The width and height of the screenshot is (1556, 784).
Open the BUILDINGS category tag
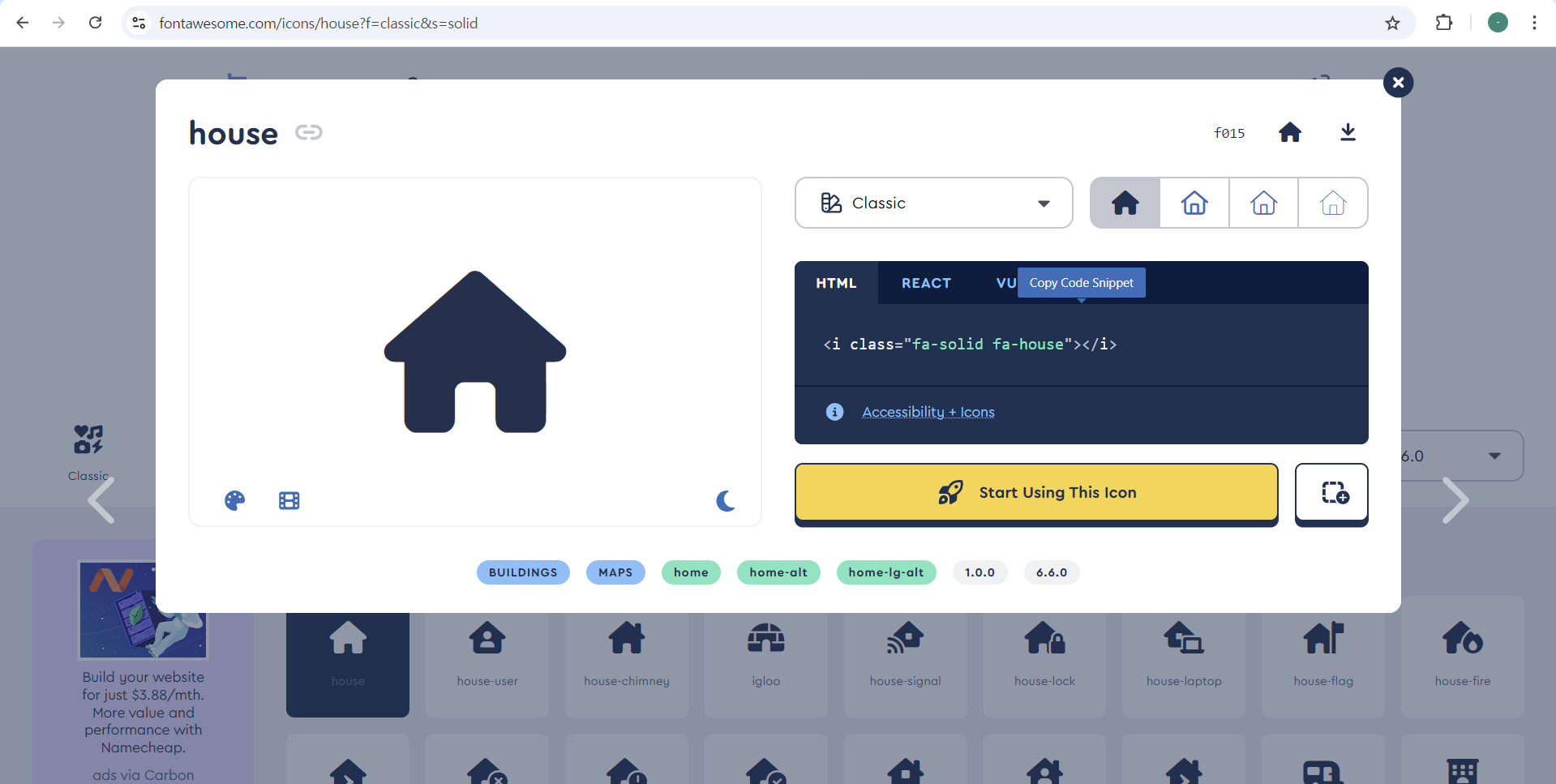523,572
